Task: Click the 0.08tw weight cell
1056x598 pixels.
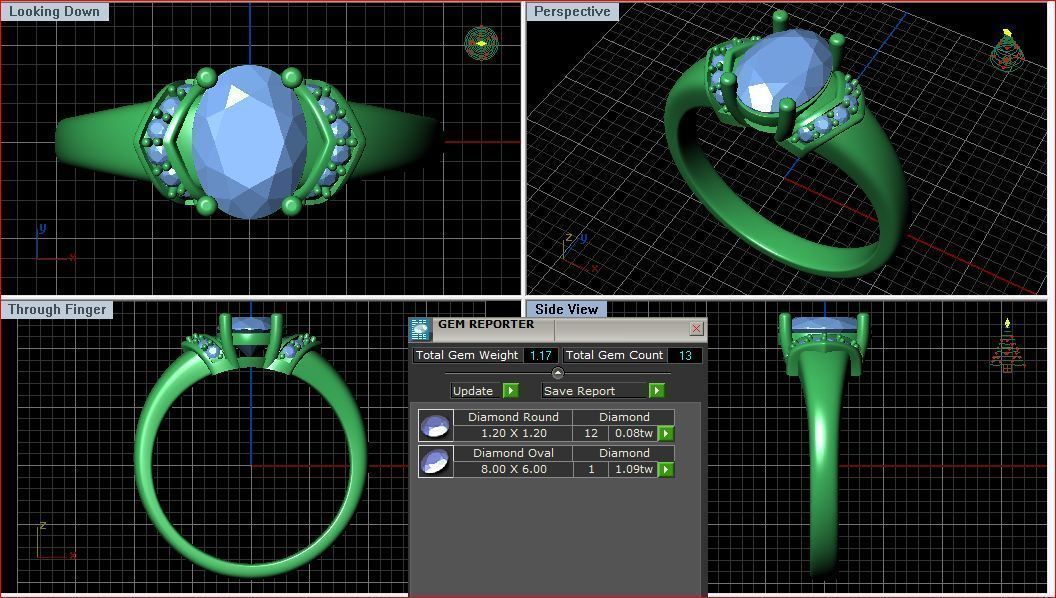Action: pos(633,434)
